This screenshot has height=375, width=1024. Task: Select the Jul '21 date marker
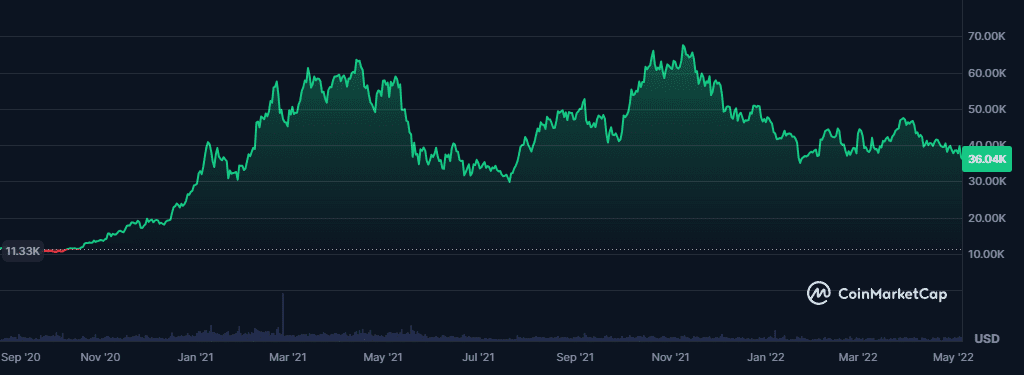click(x=478, y=357)
